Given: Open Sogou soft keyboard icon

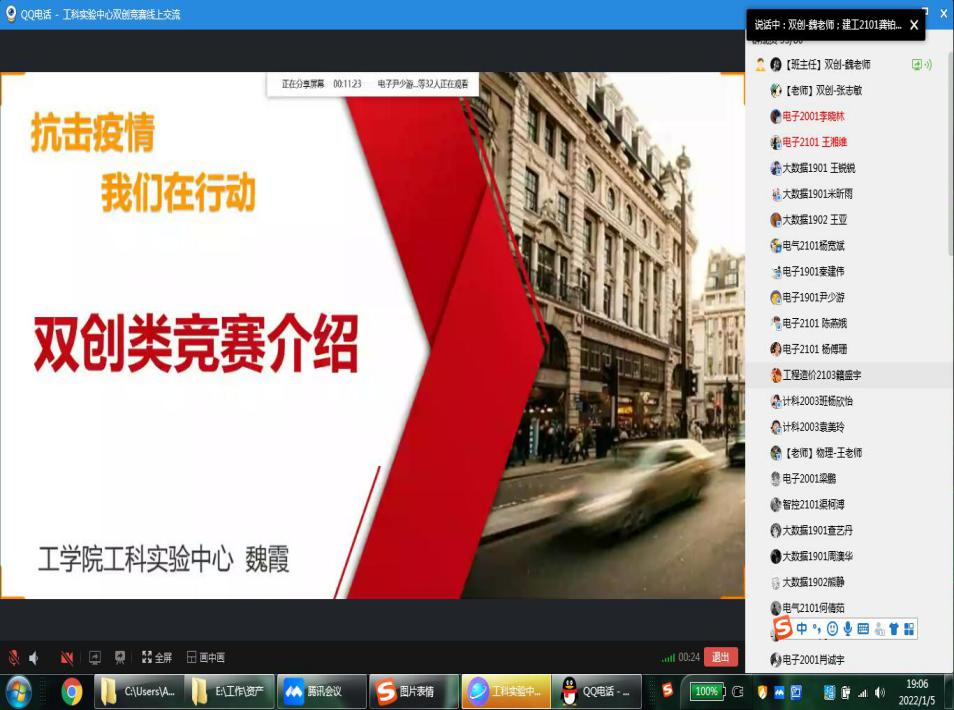Looking at the screenshot, I should (864, 629).
